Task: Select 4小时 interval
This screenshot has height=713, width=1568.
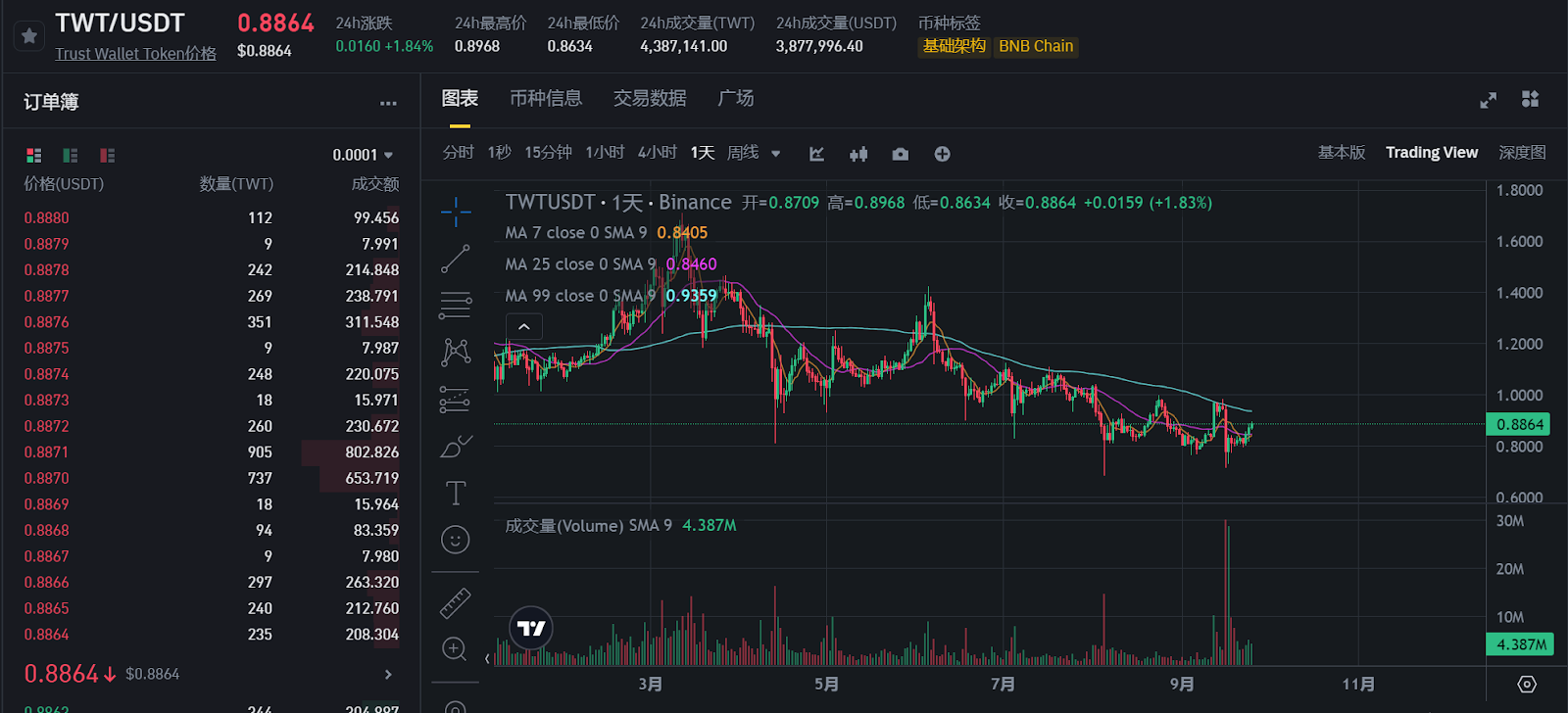Action: click(x=658, y=153)
